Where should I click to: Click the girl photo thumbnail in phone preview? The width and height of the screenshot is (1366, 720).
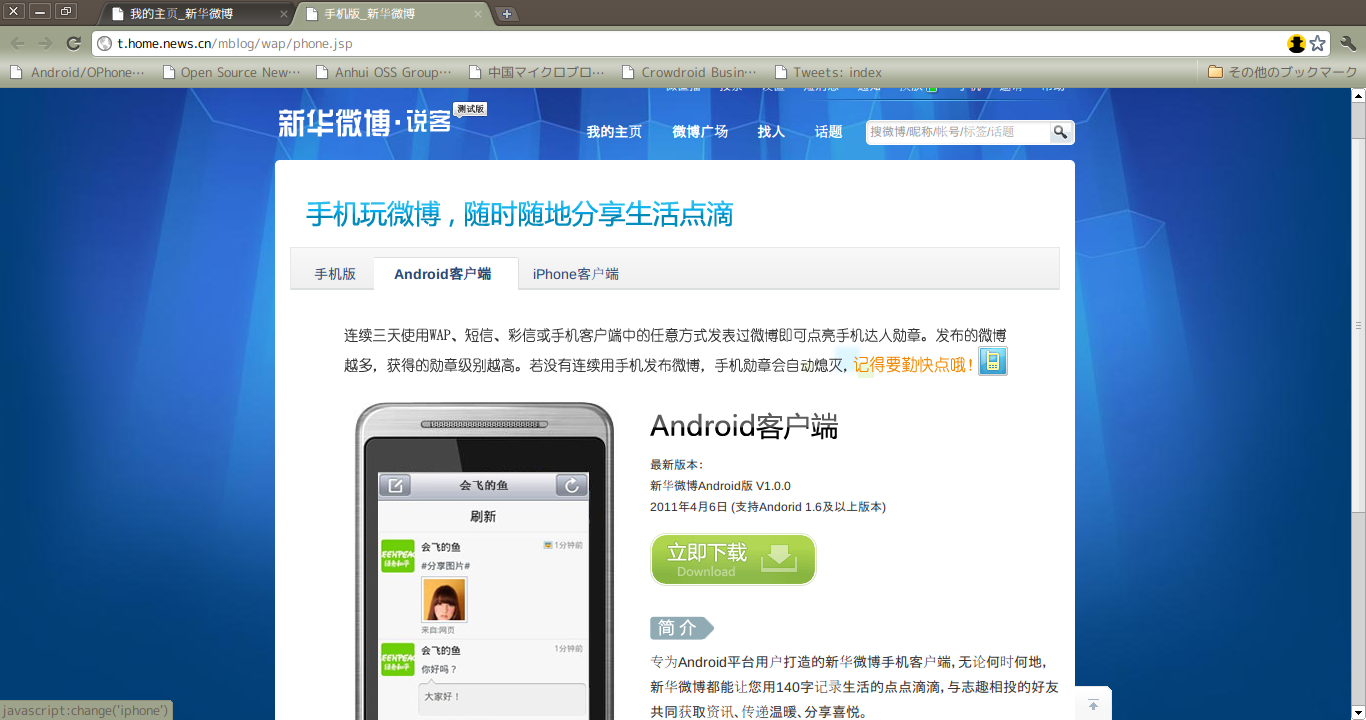(x=444, y=600)
